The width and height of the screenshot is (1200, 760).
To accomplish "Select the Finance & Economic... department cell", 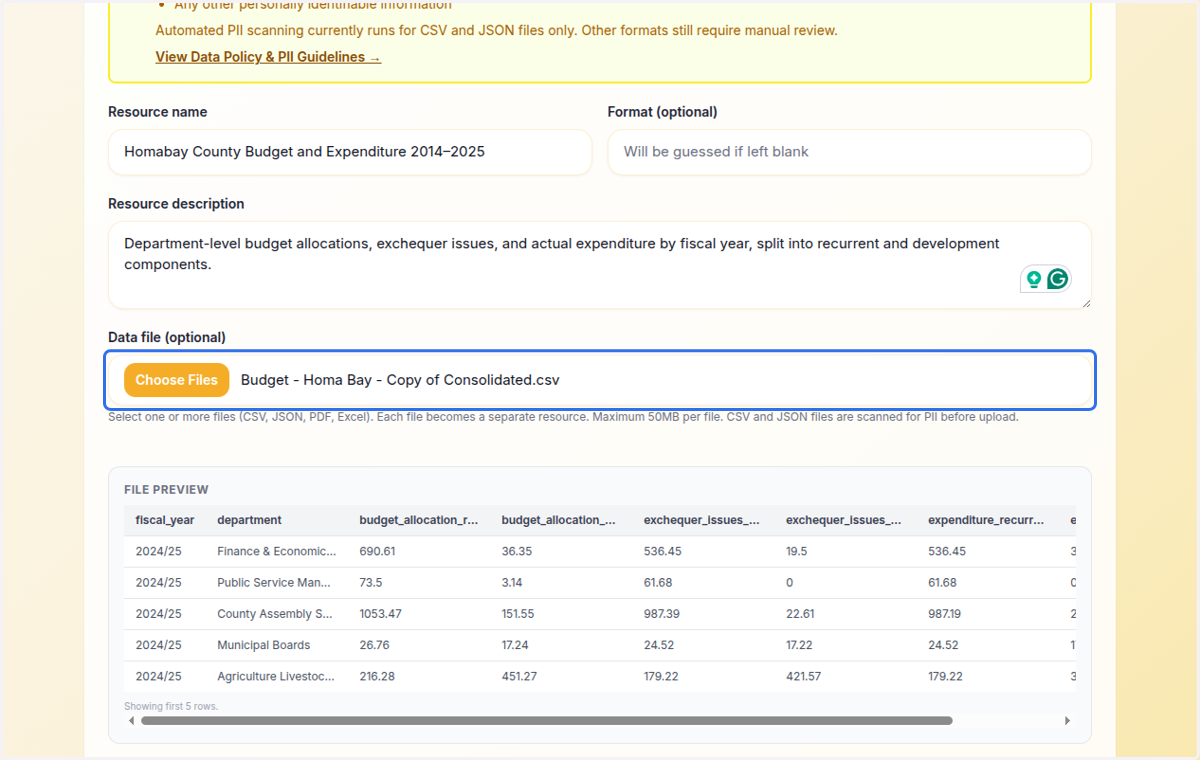I will click(277, 551).
